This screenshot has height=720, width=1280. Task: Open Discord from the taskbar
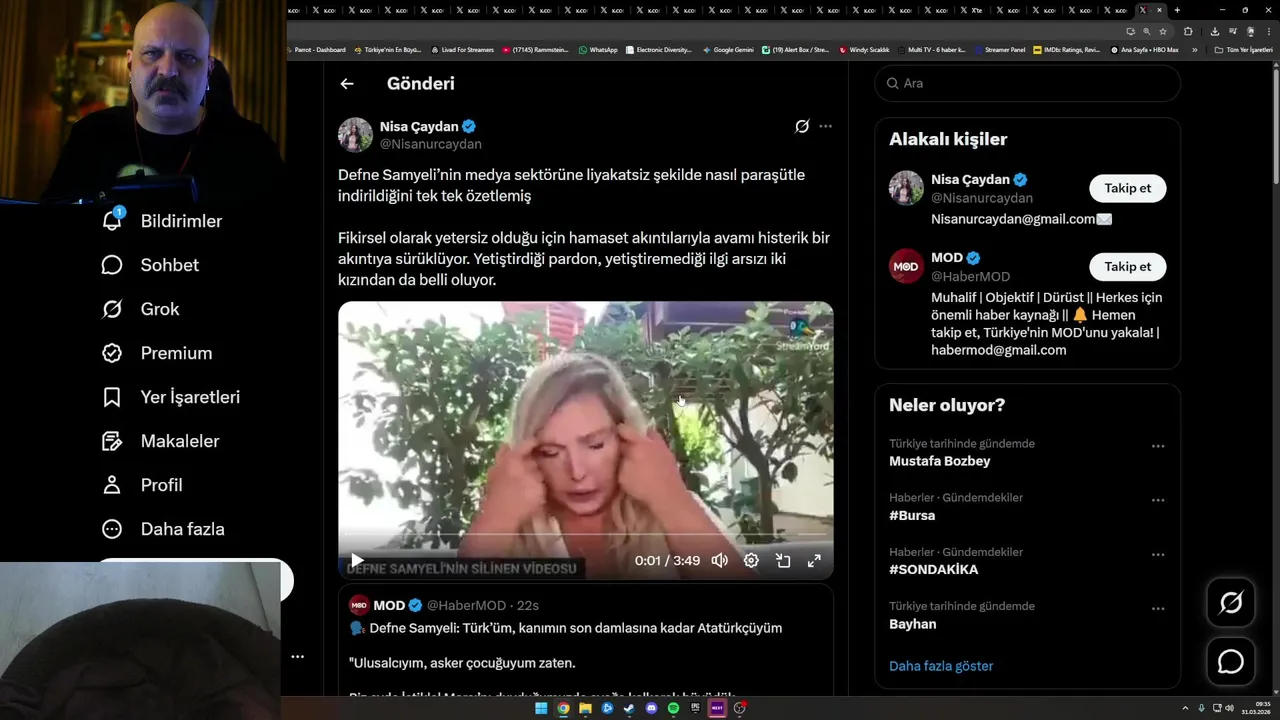(x=651, y=708)
